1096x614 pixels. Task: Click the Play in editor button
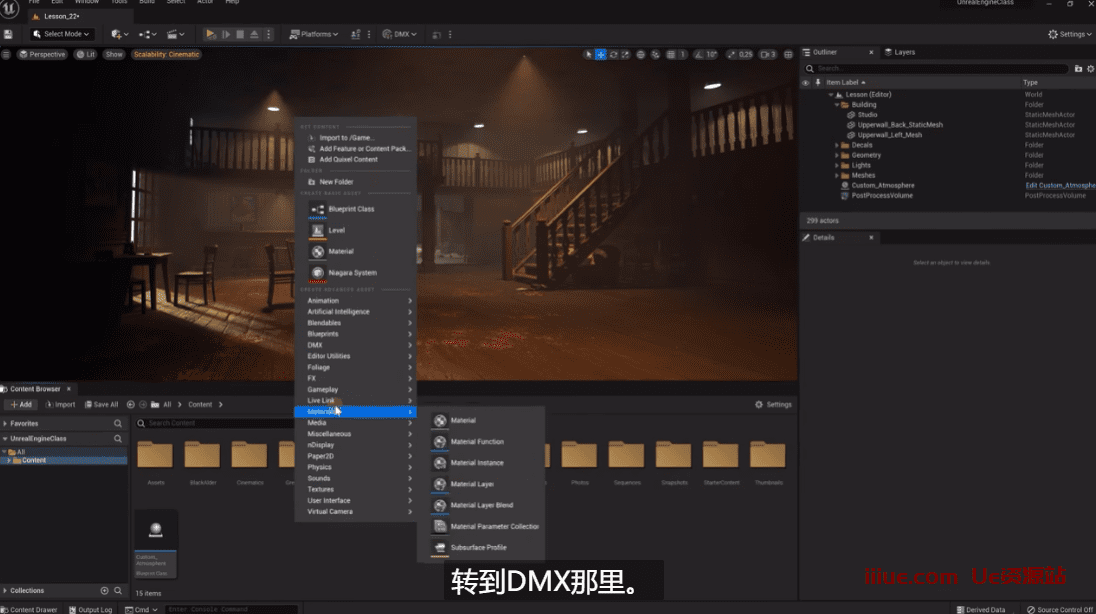coord(211,34)
